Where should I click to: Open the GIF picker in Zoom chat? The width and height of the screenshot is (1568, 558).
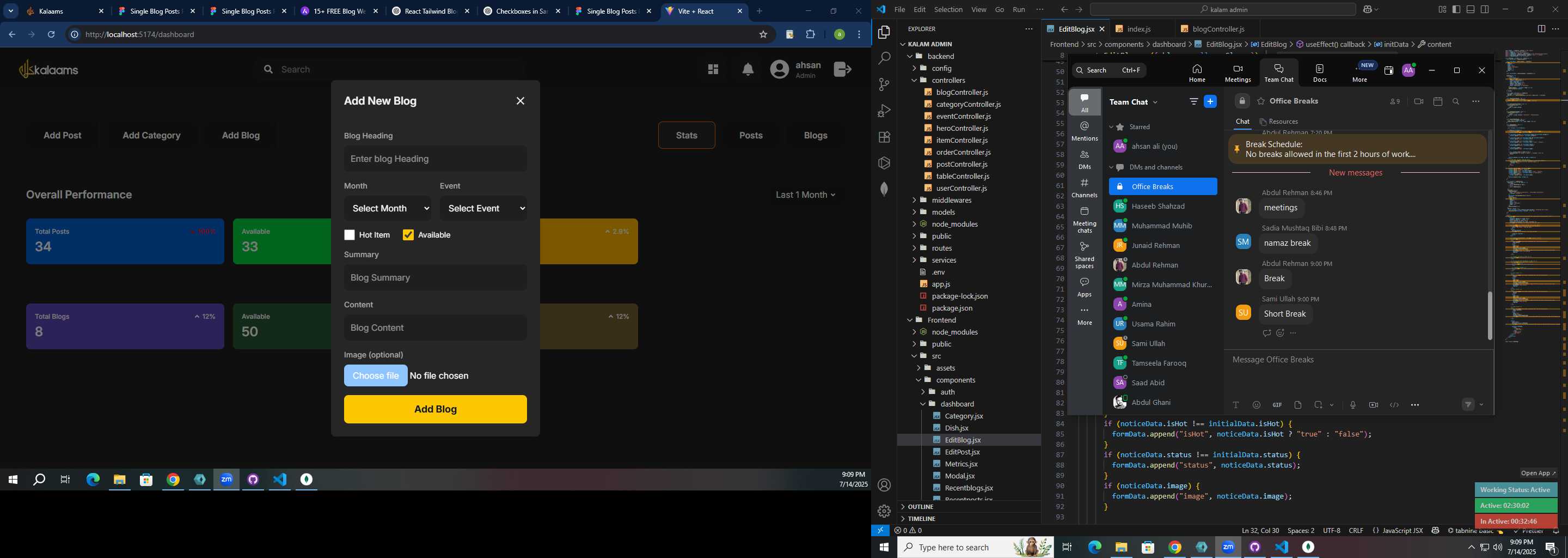[1277, 405]
